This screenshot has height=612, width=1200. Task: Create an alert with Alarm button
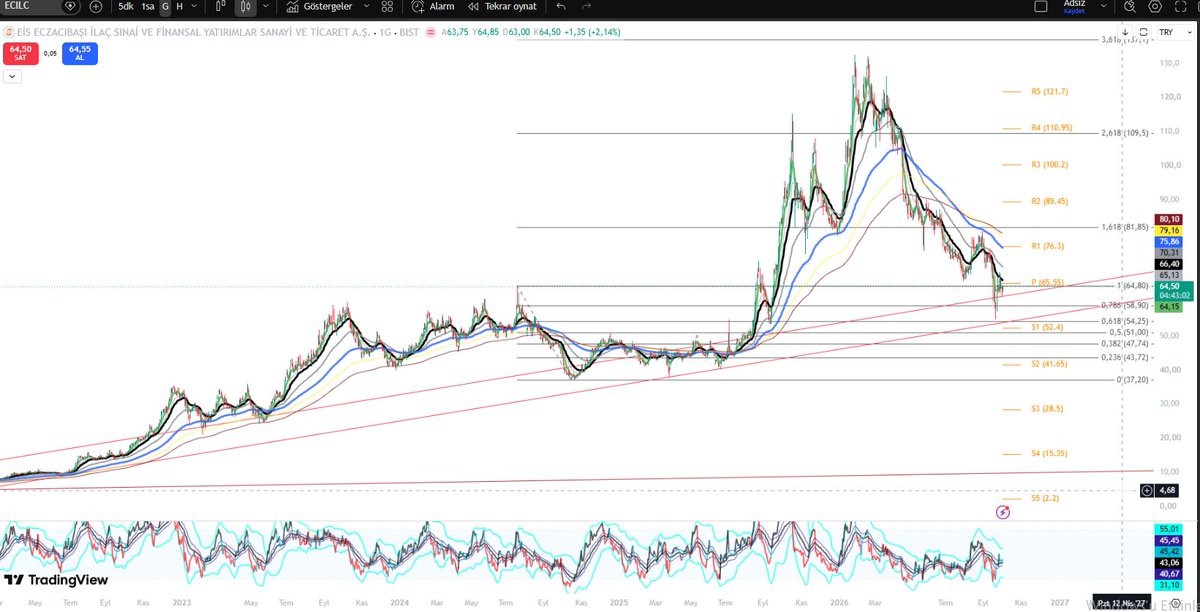[434, 6]
